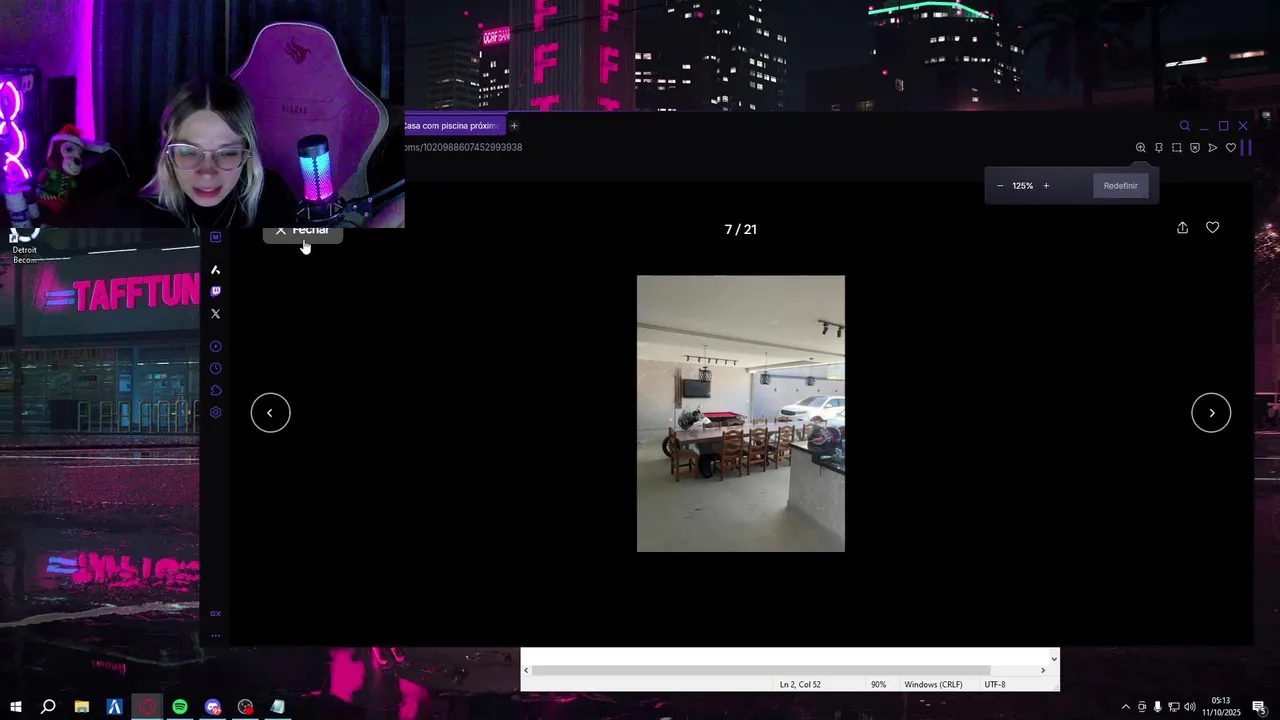Screen dimensions: 1280x720
Task: Open Windows taskbar search
Action: pos(48,707)
